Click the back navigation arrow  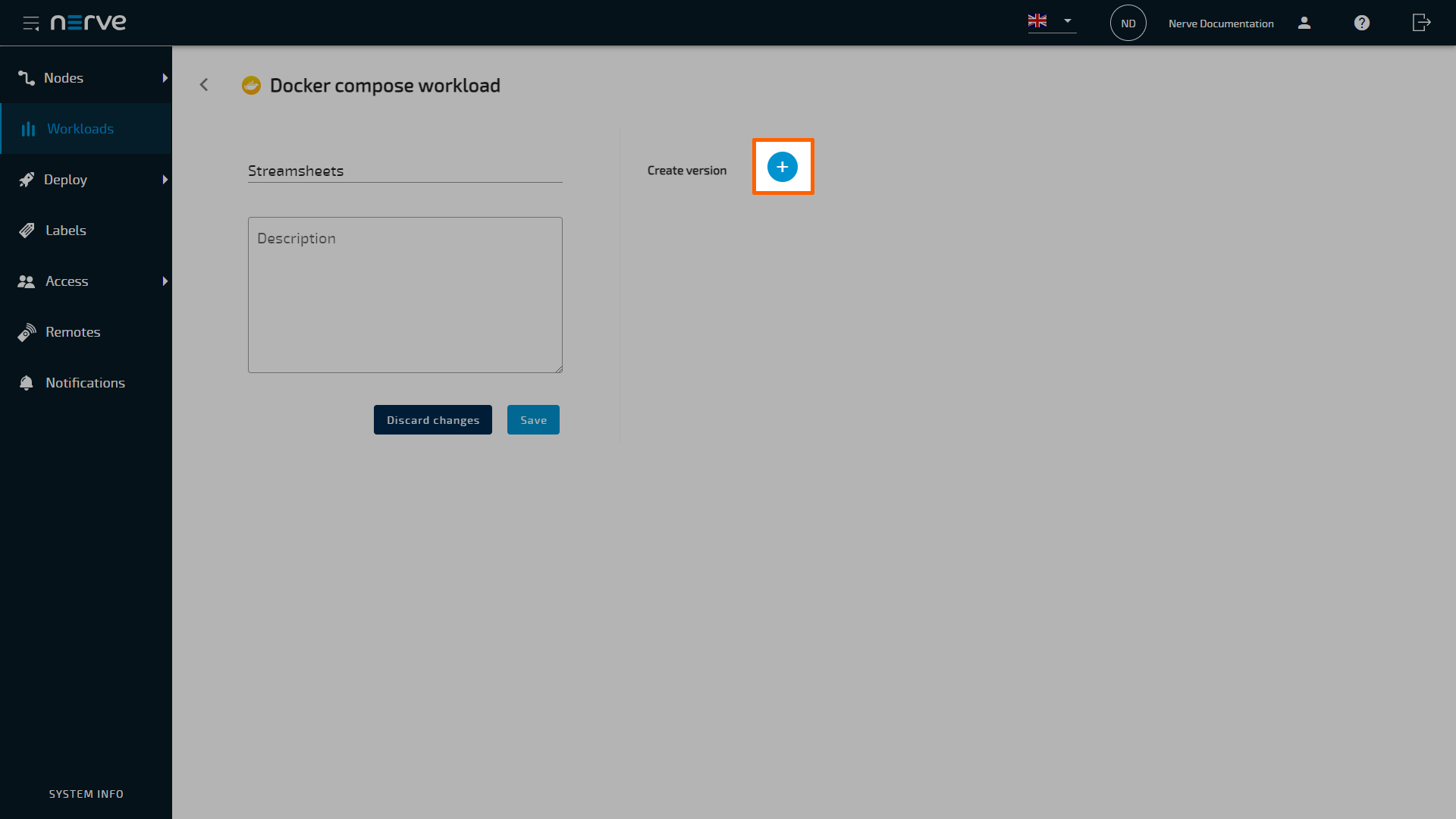tap(204, 84)
